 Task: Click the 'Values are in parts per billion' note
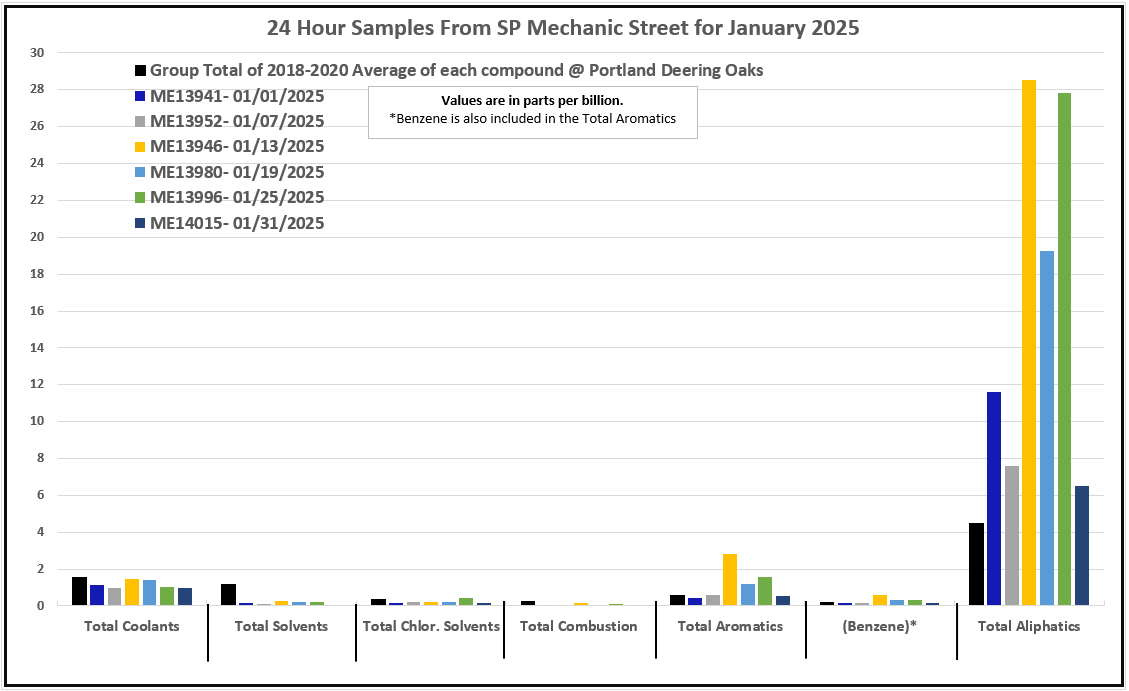coord(532,101)
